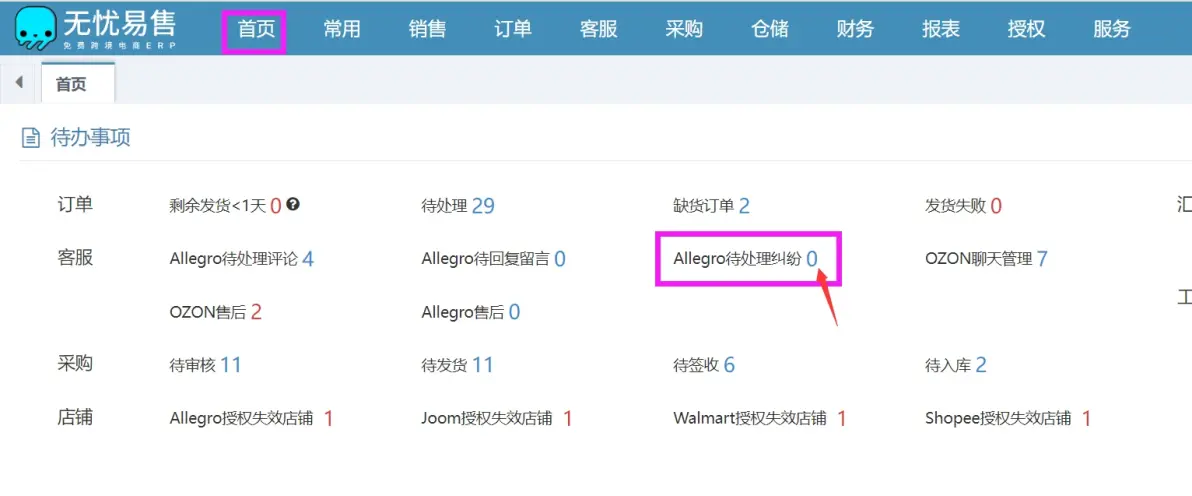Open the 采购 top menu

tap(684, 30)
